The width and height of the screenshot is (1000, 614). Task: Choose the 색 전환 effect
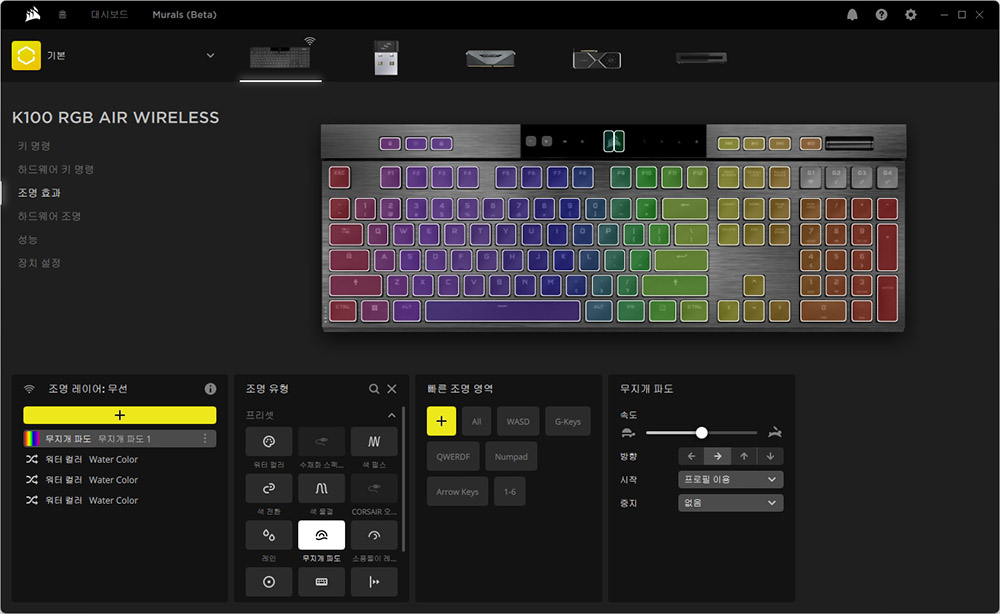pyautogui.click(x=269, y=488)
